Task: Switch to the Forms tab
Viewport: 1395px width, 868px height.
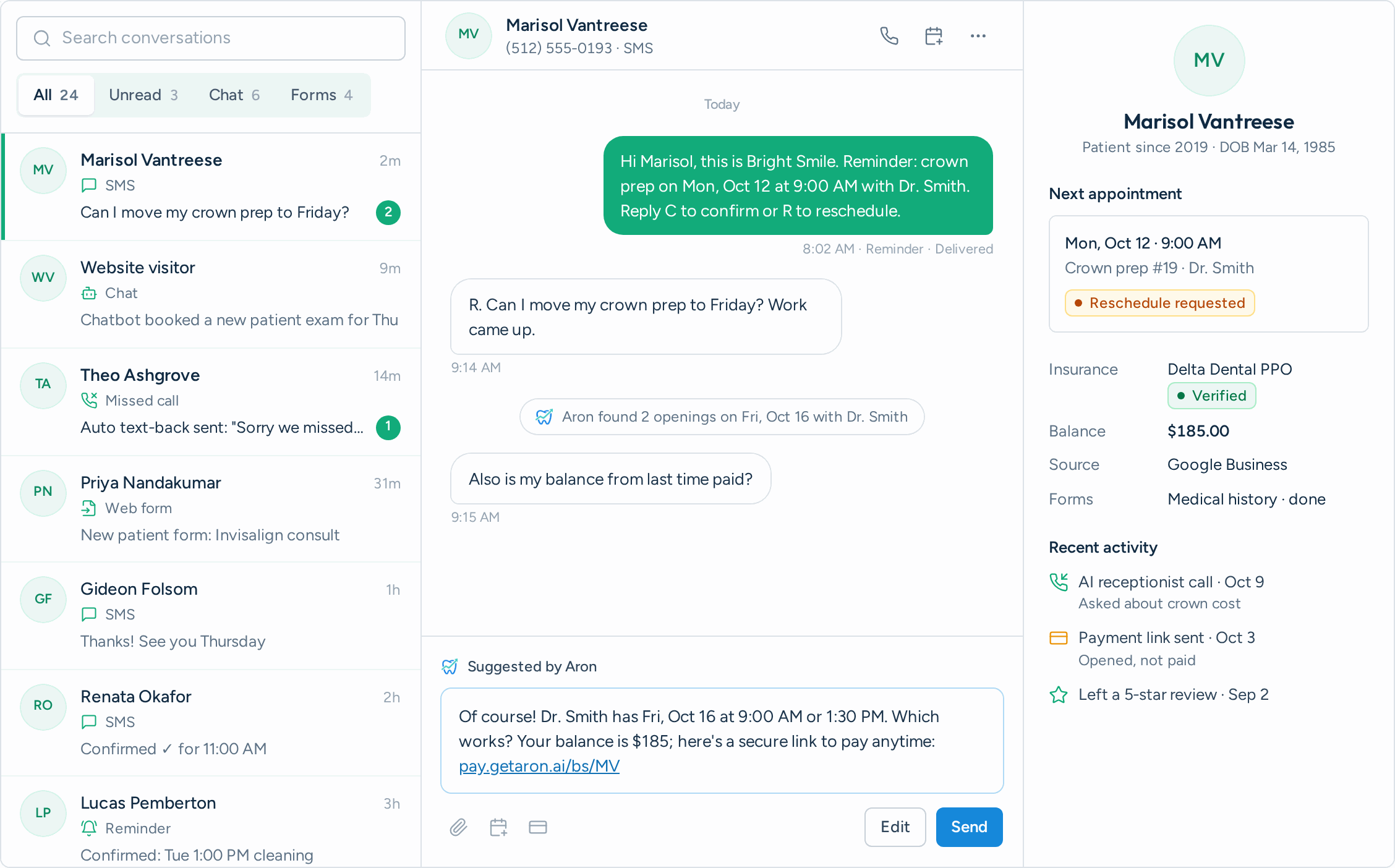Action: click(x=322, y=95)
